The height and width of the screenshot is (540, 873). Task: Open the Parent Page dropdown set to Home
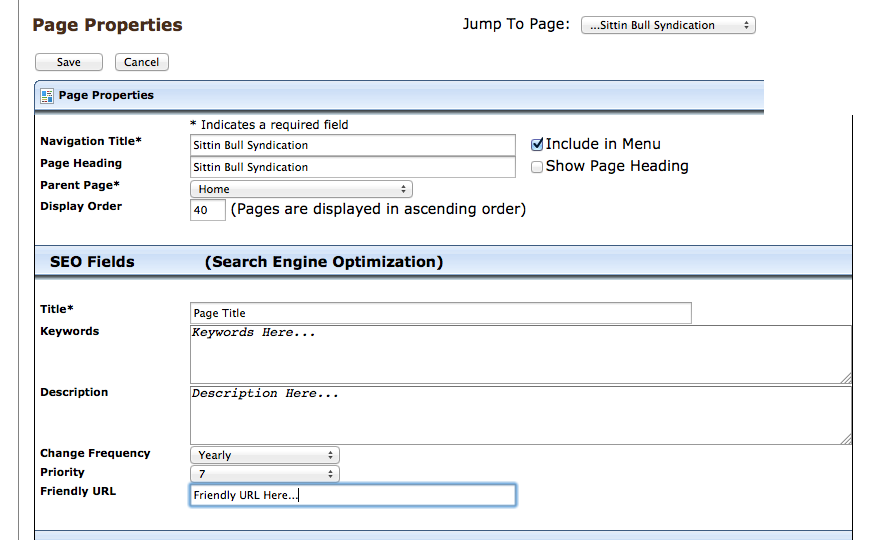pos(301,189)
